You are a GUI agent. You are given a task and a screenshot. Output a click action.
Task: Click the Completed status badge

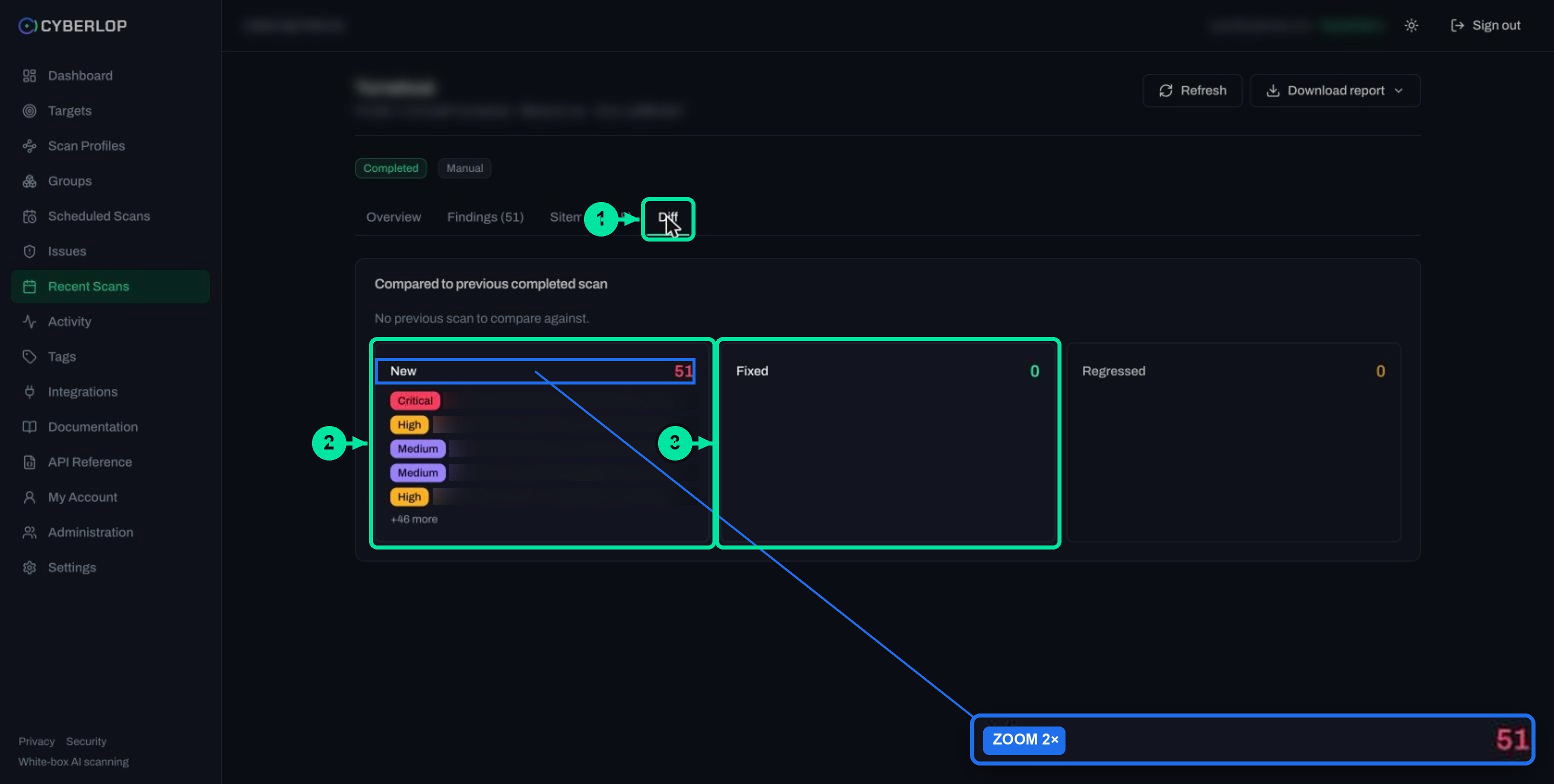390,168
